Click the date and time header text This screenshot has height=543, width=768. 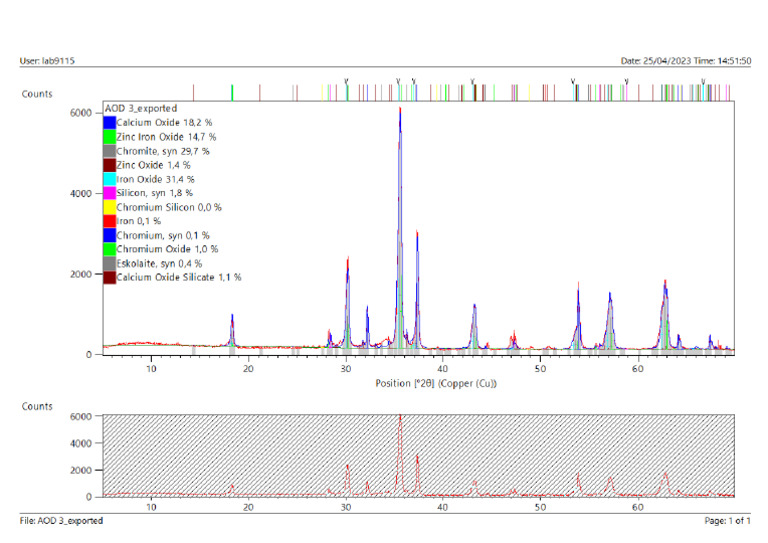[x=685, y=61]
